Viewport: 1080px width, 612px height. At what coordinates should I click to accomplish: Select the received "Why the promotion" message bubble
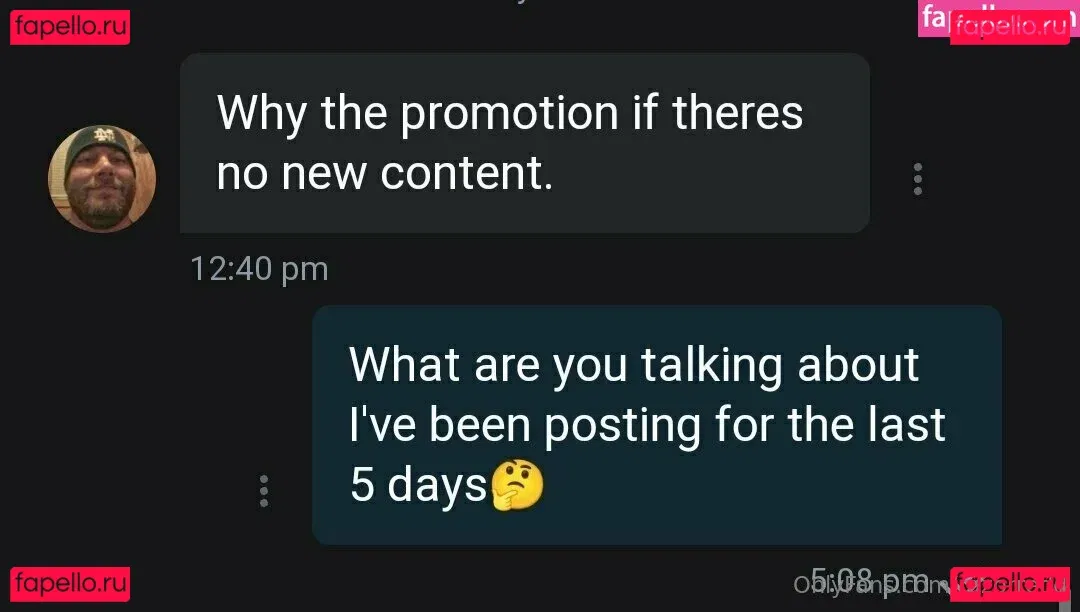point(525,143)
